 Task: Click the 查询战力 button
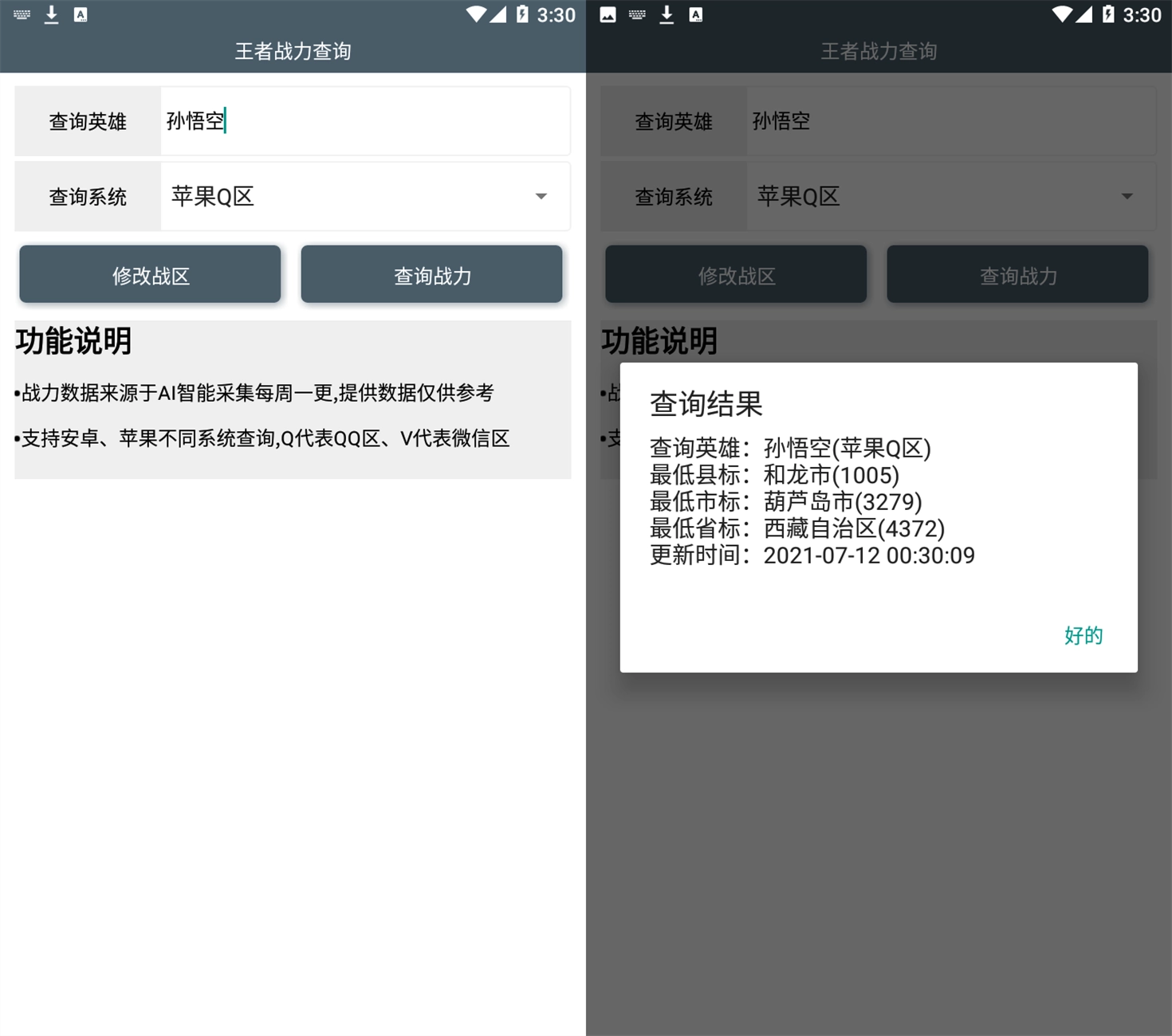pyautogui.click(x=431, y=274)
